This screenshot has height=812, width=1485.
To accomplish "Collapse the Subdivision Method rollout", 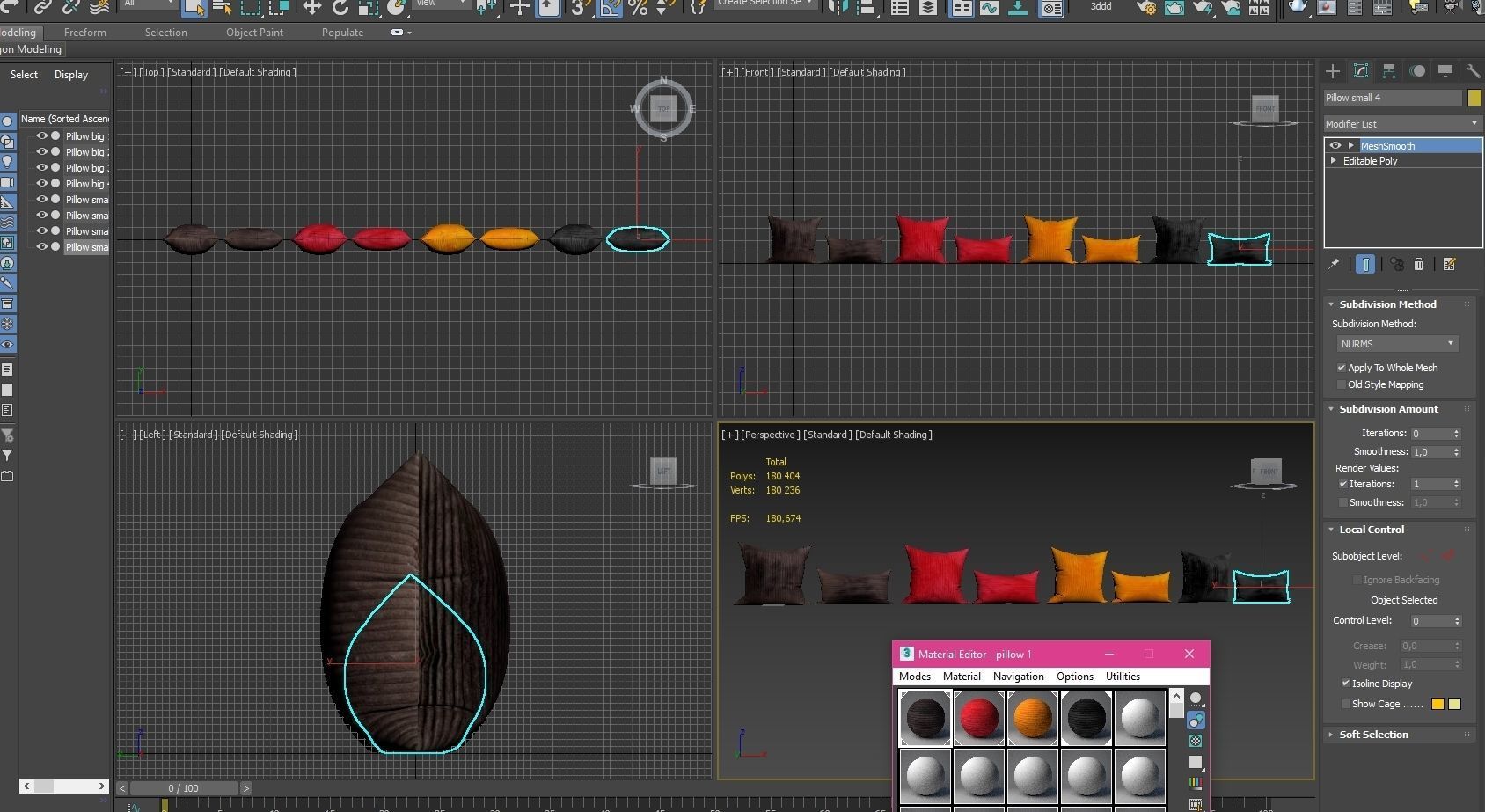I will pyautogui.click(x=1388, y=304).
